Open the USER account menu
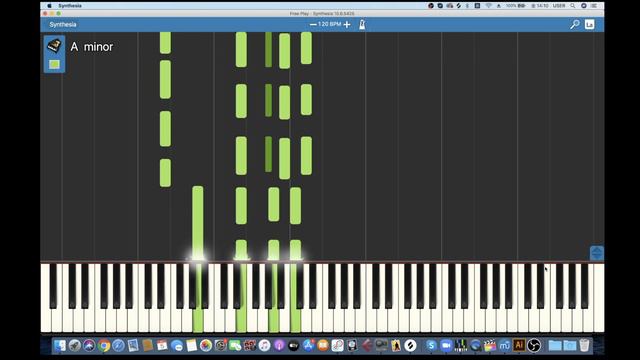This screenshot has height=360, width=640. (559, 6)
